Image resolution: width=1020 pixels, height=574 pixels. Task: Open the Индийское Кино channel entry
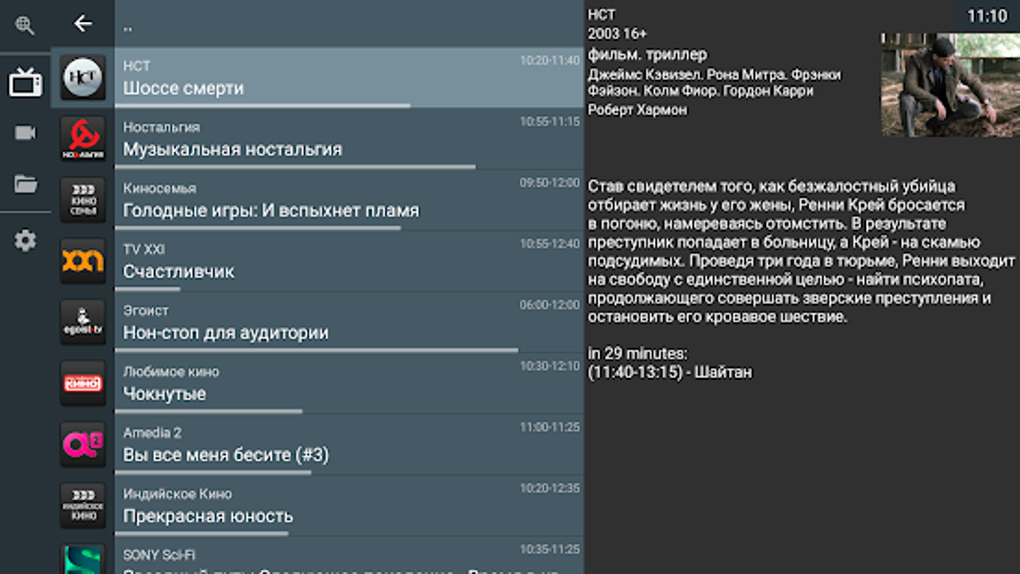point(350,506)
